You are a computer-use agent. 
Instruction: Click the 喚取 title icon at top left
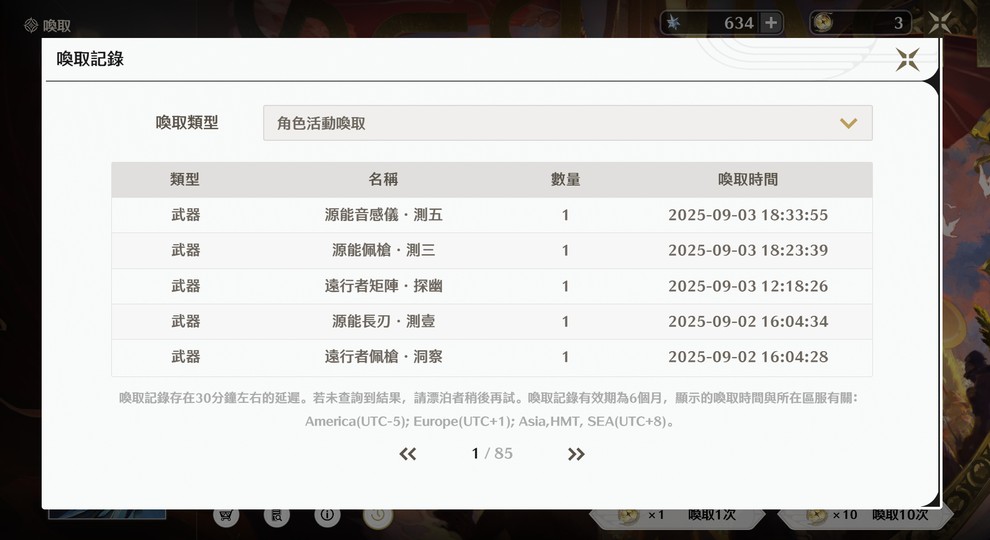tap(31, 25)
